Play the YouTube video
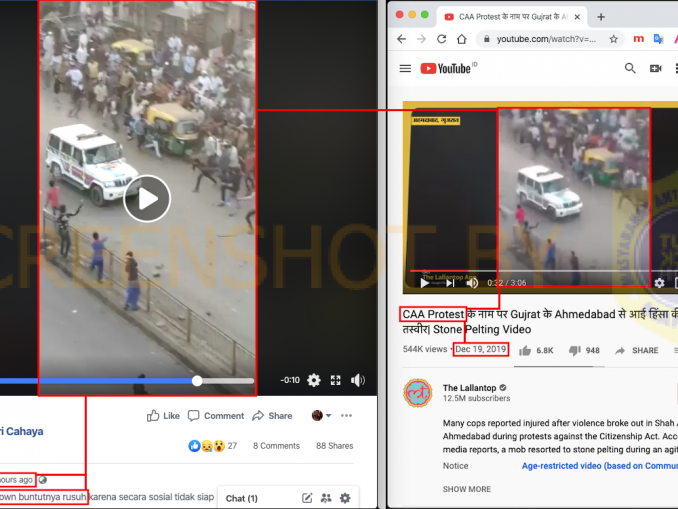 tap(425, 283)
